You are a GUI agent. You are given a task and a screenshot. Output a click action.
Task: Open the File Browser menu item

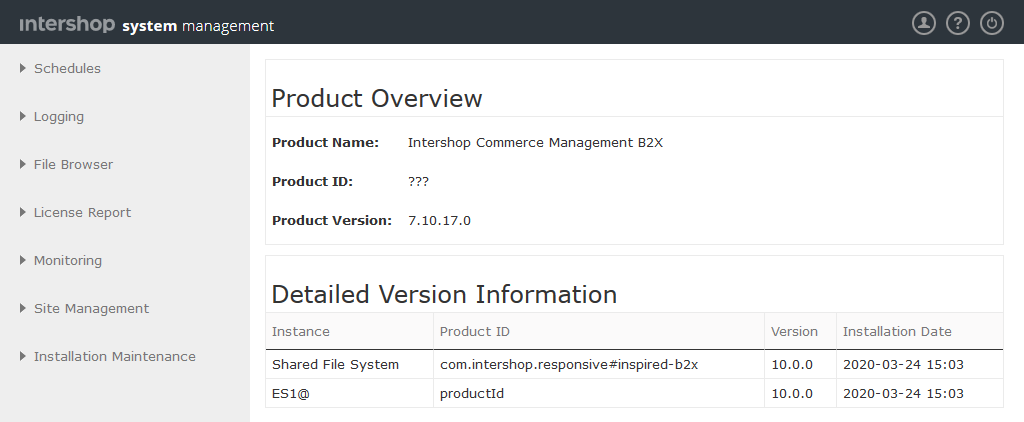pyautogui.click(x=73, y=165)
